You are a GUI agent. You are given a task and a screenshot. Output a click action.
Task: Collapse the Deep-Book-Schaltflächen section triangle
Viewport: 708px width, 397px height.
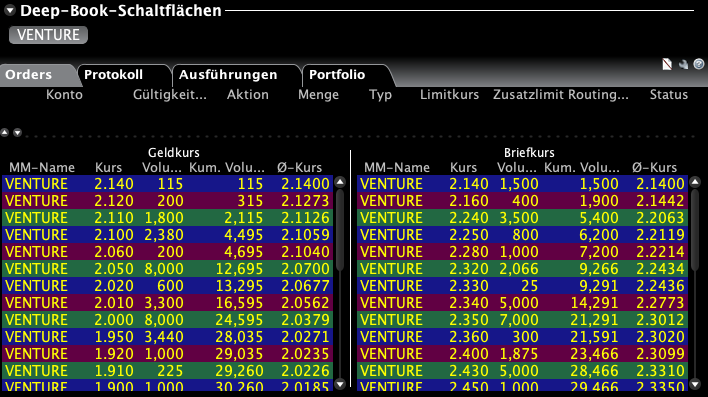[9, 10]
